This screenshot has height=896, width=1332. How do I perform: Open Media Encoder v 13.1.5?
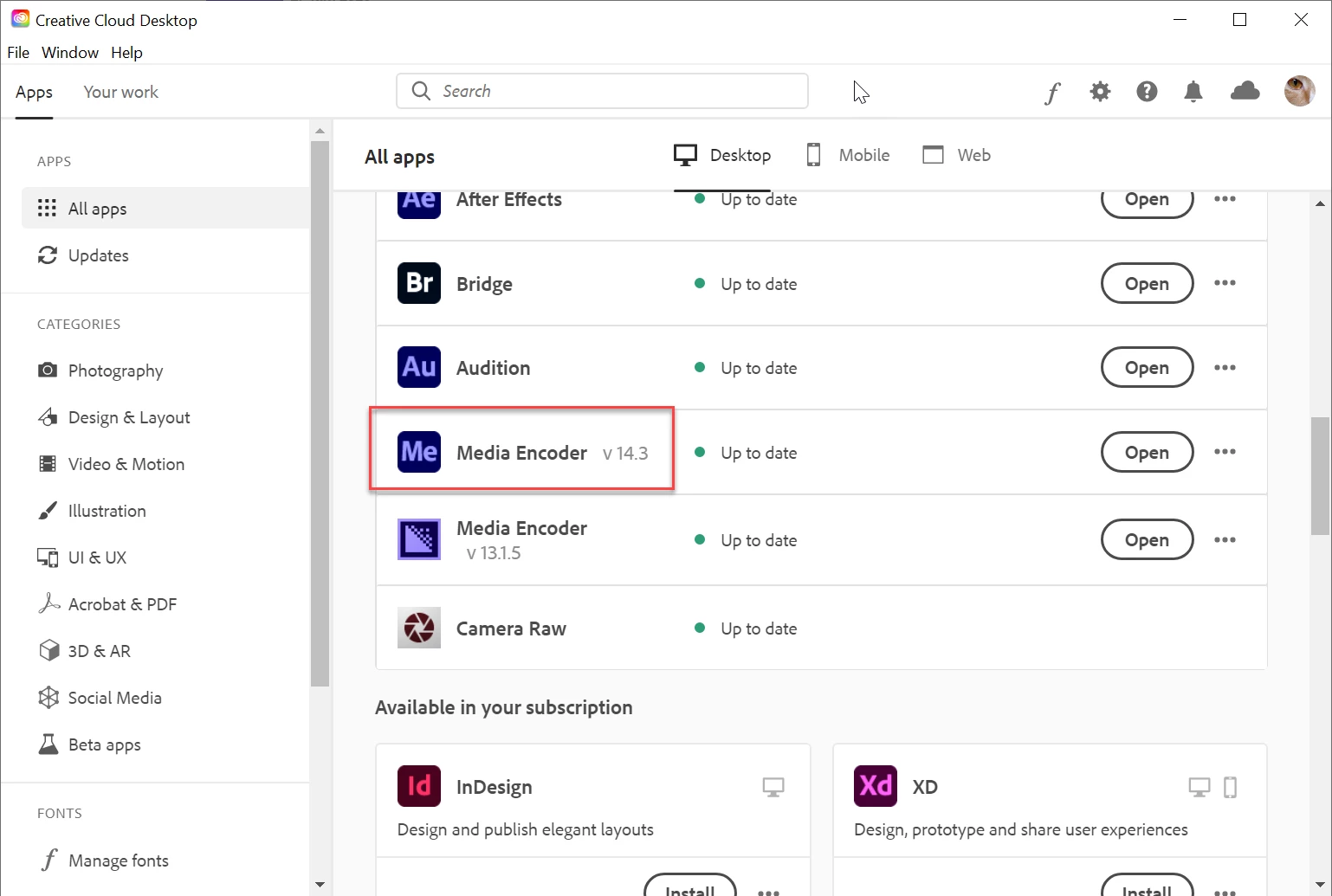point(1147,540)
